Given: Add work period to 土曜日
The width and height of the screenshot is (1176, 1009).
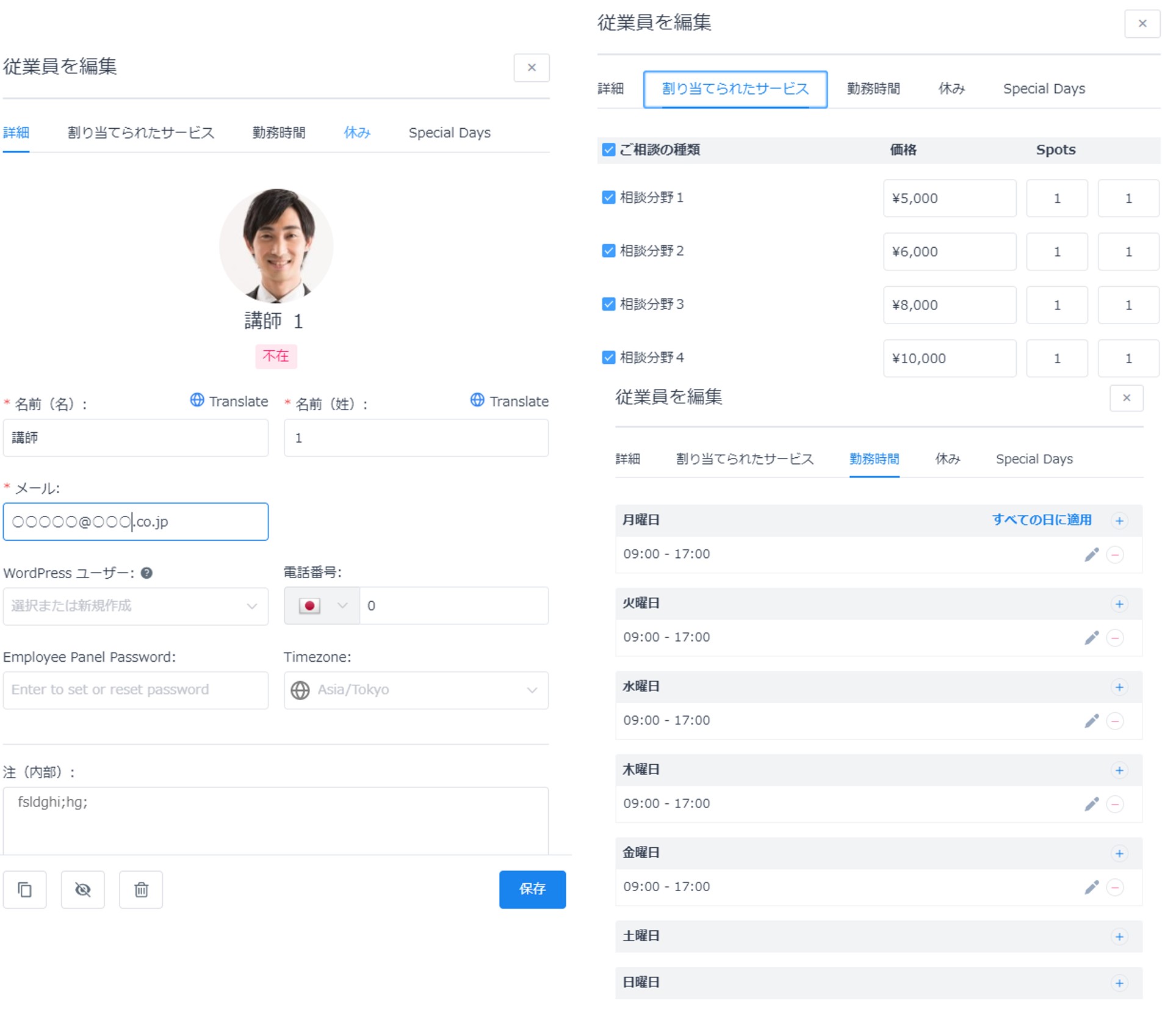Looking at the screenshot, I should tap(1119, 936).
